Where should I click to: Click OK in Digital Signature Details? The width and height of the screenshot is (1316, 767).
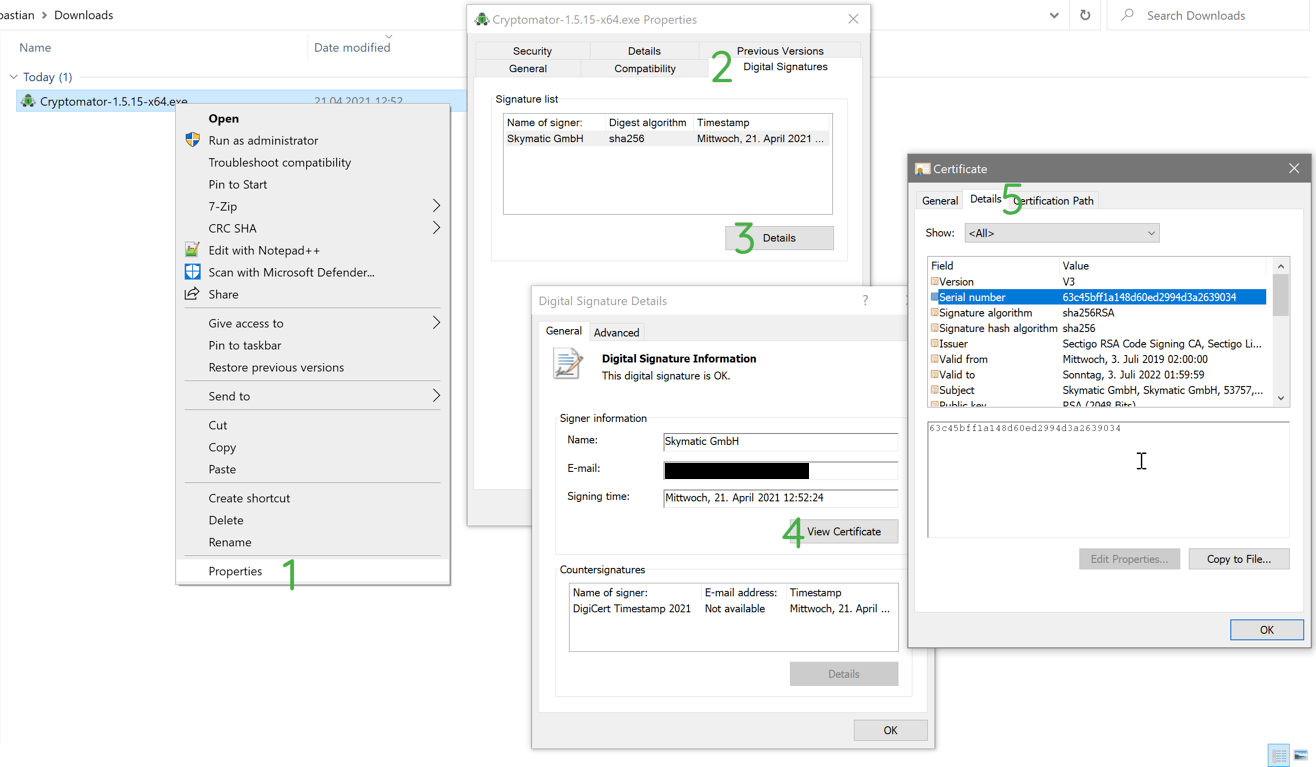[890, 730]
